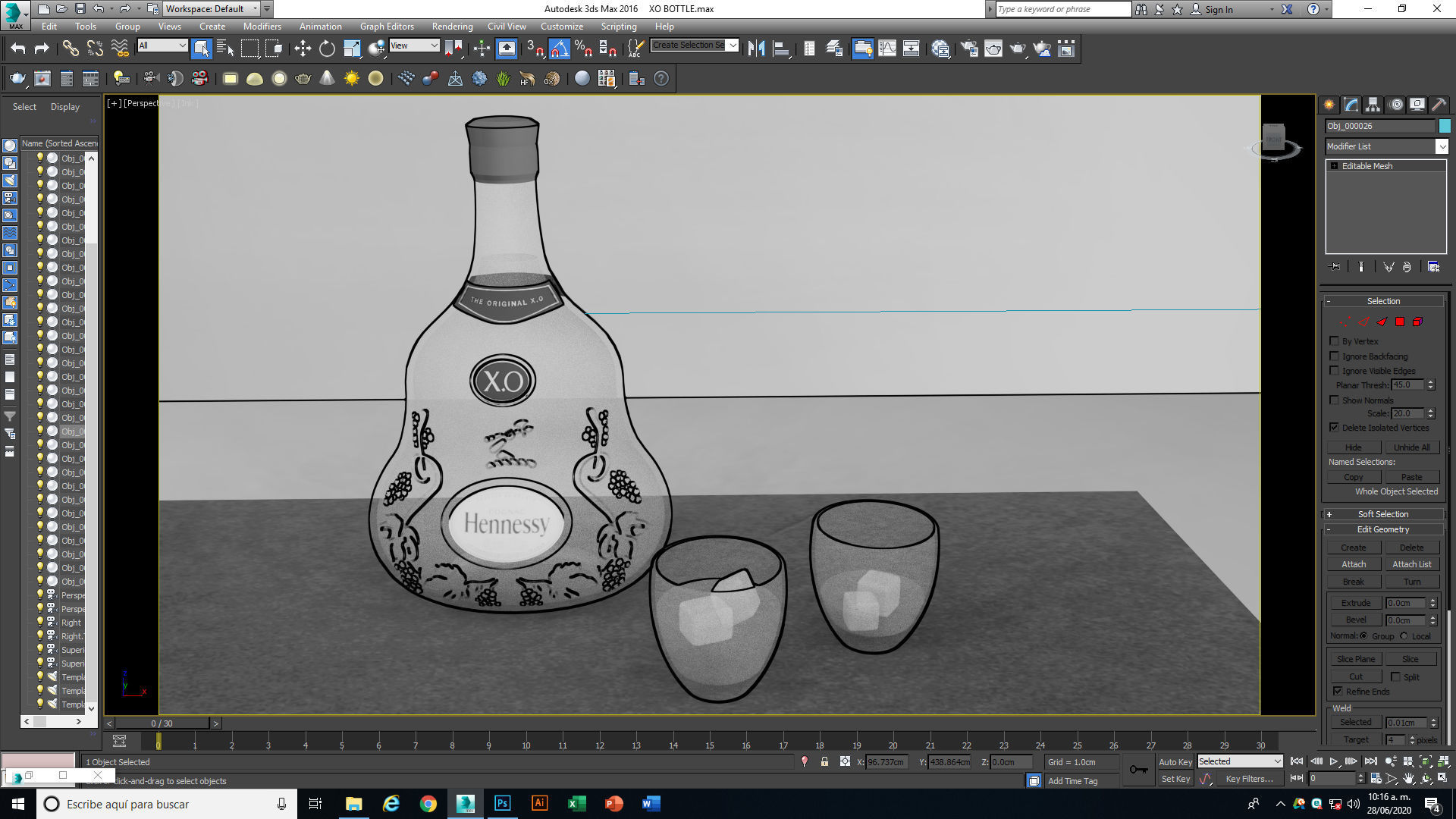This screenshot has height=819, width=1456.
Task: Select Element sub-object level icon
Action: click(x=1417, y=322)
